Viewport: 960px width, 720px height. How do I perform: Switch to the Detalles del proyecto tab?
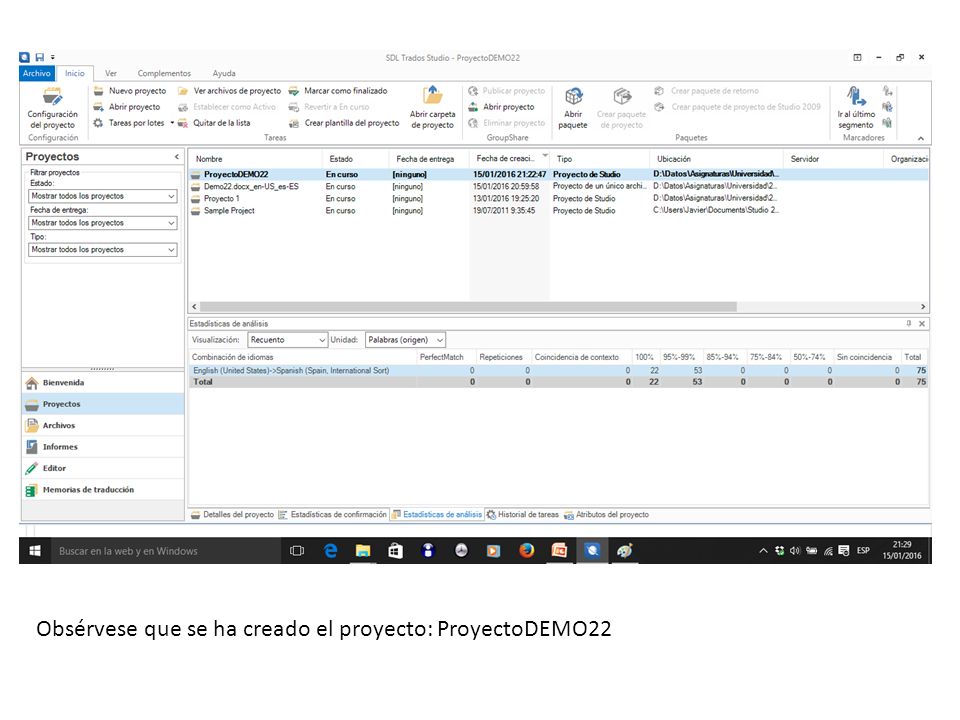pos(233,515)
